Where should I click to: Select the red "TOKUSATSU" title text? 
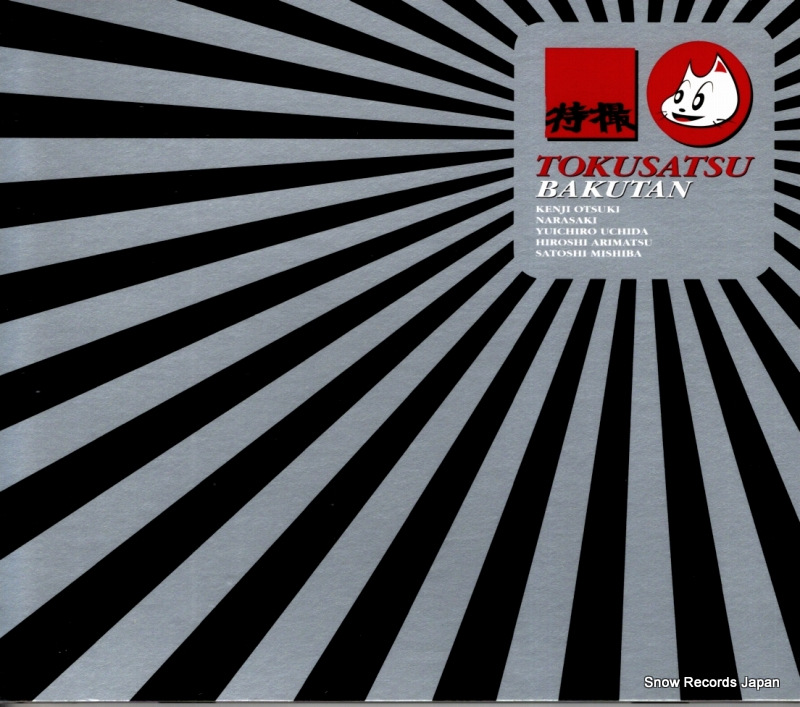pos(644,166)
